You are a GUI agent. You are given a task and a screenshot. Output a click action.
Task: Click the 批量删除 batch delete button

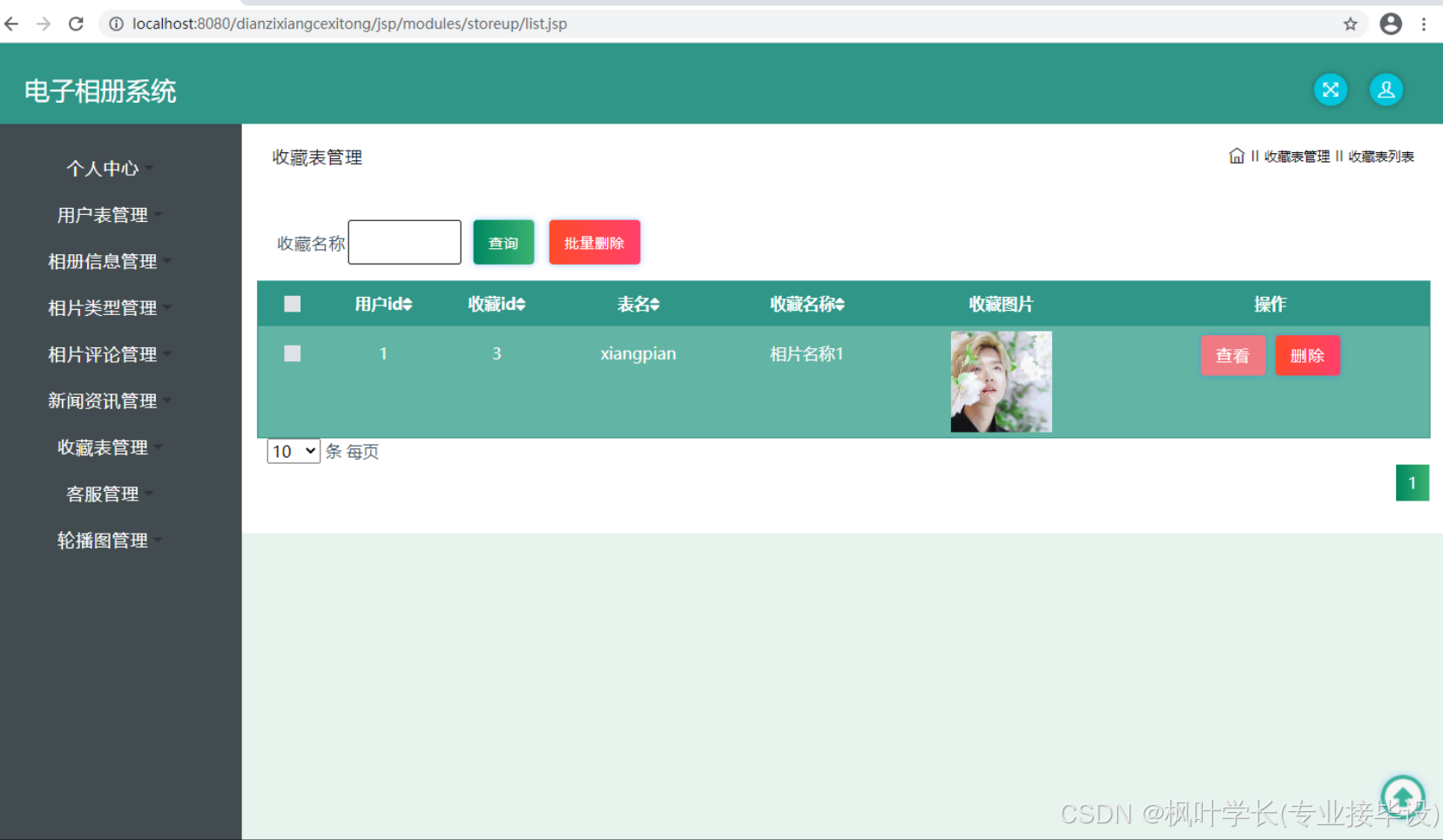595,243
